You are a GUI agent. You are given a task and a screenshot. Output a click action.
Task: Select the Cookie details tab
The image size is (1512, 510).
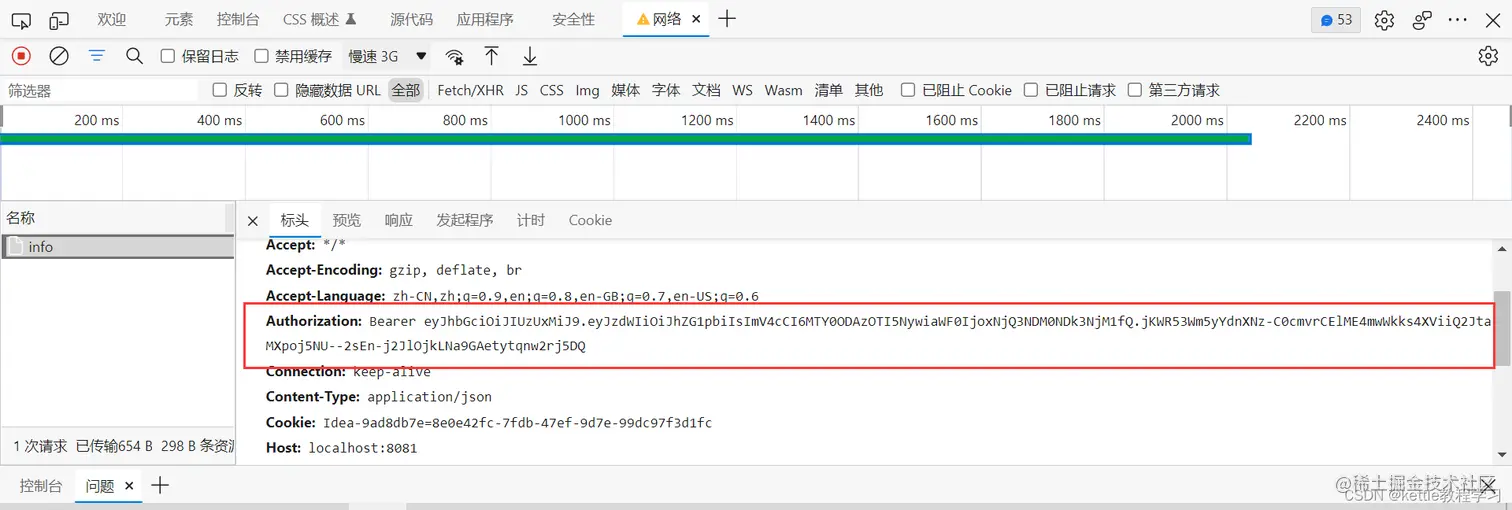click(590, 220)
